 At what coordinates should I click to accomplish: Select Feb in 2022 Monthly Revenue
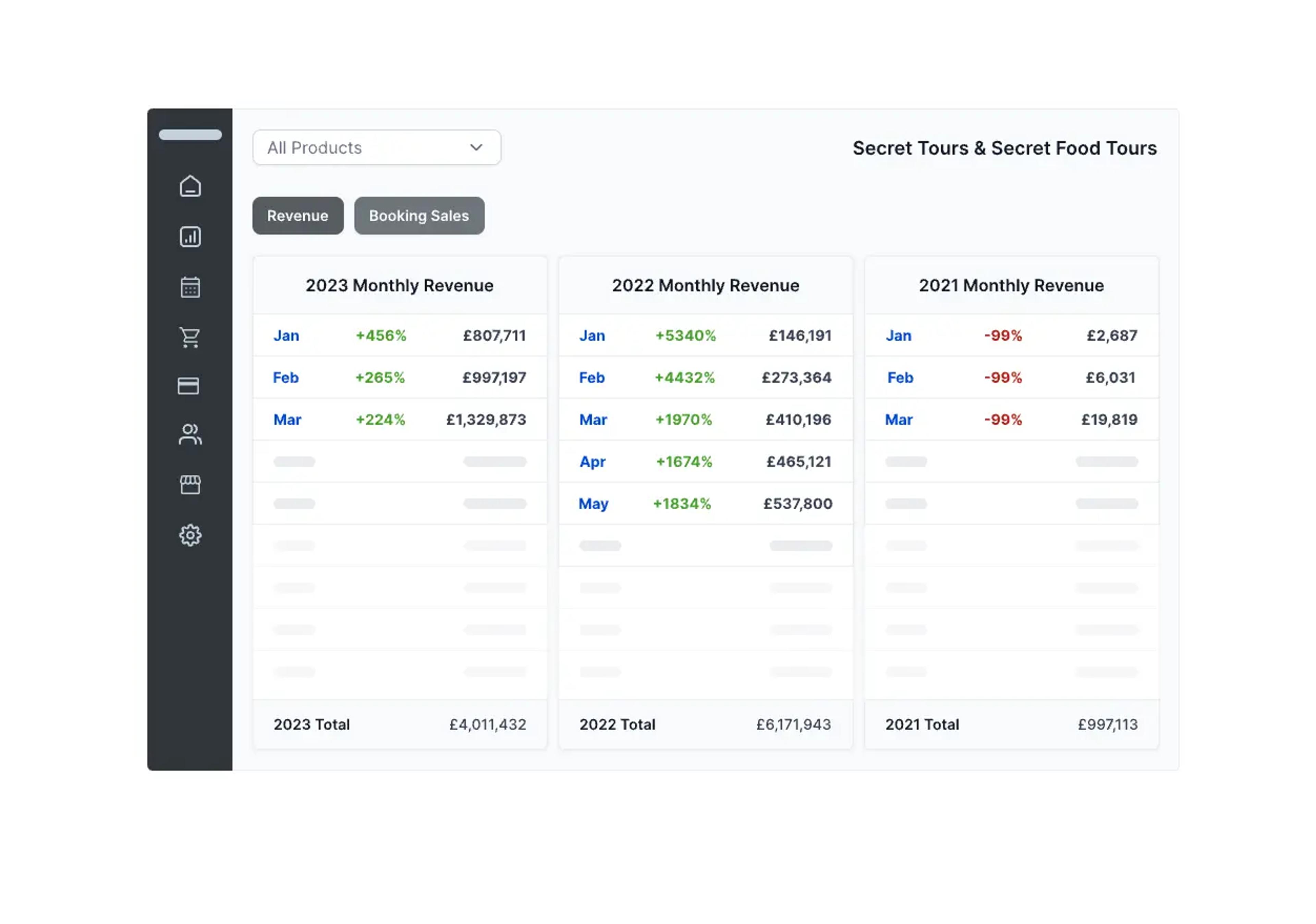coord(592,377)
